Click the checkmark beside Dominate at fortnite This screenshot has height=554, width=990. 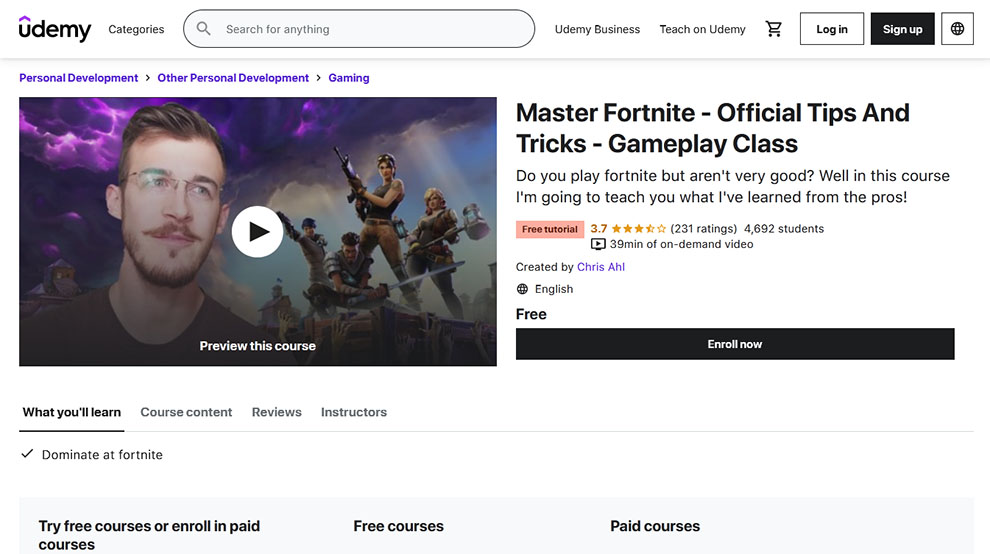click(27, 454)
